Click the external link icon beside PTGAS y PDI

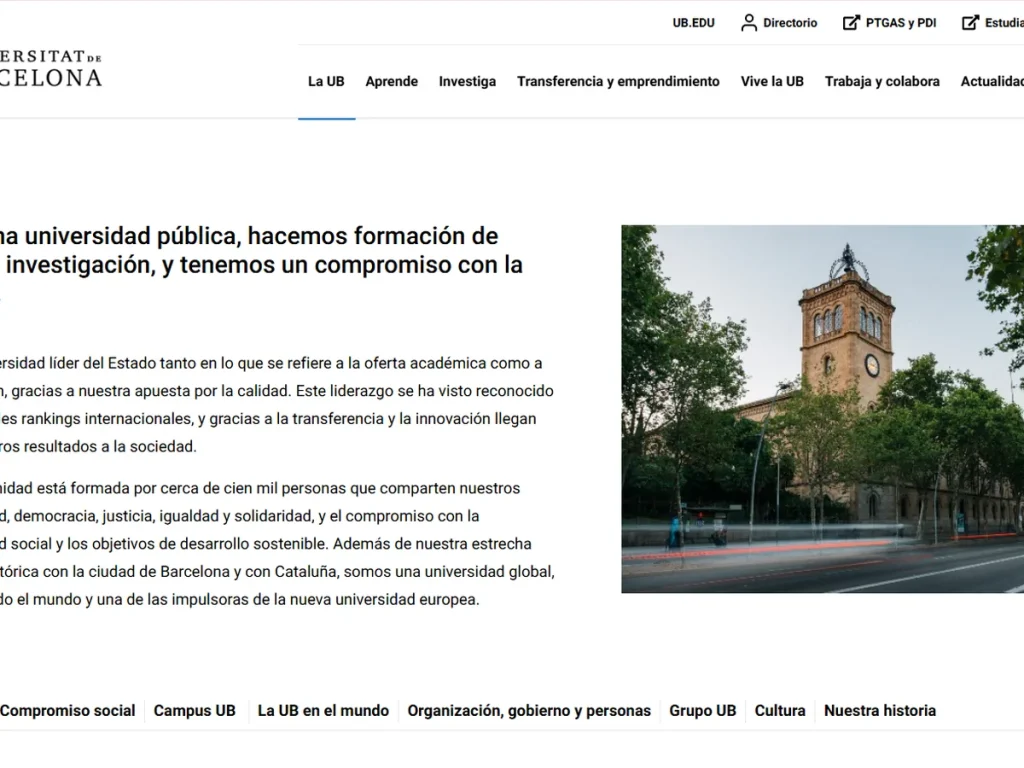[x=851, y=23]
